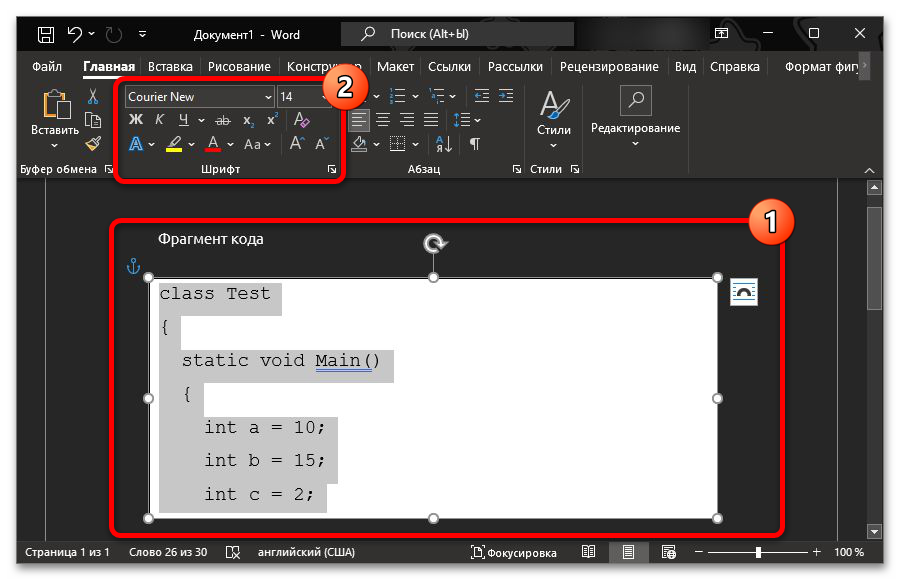Image resolution: width=900 pixels, height=580 pixels.
Task: Toggle bold Ж formatting
Action: click(136, 119)
